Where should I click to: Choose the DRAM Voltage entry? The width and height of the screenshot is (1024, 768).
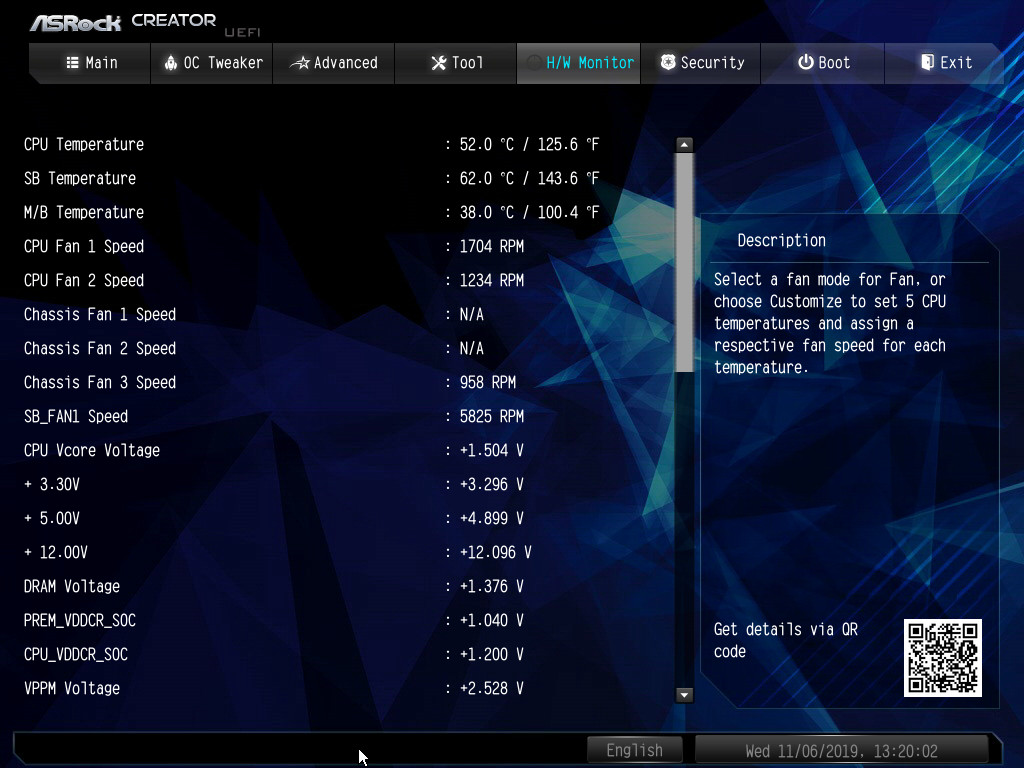pos(72,586)
